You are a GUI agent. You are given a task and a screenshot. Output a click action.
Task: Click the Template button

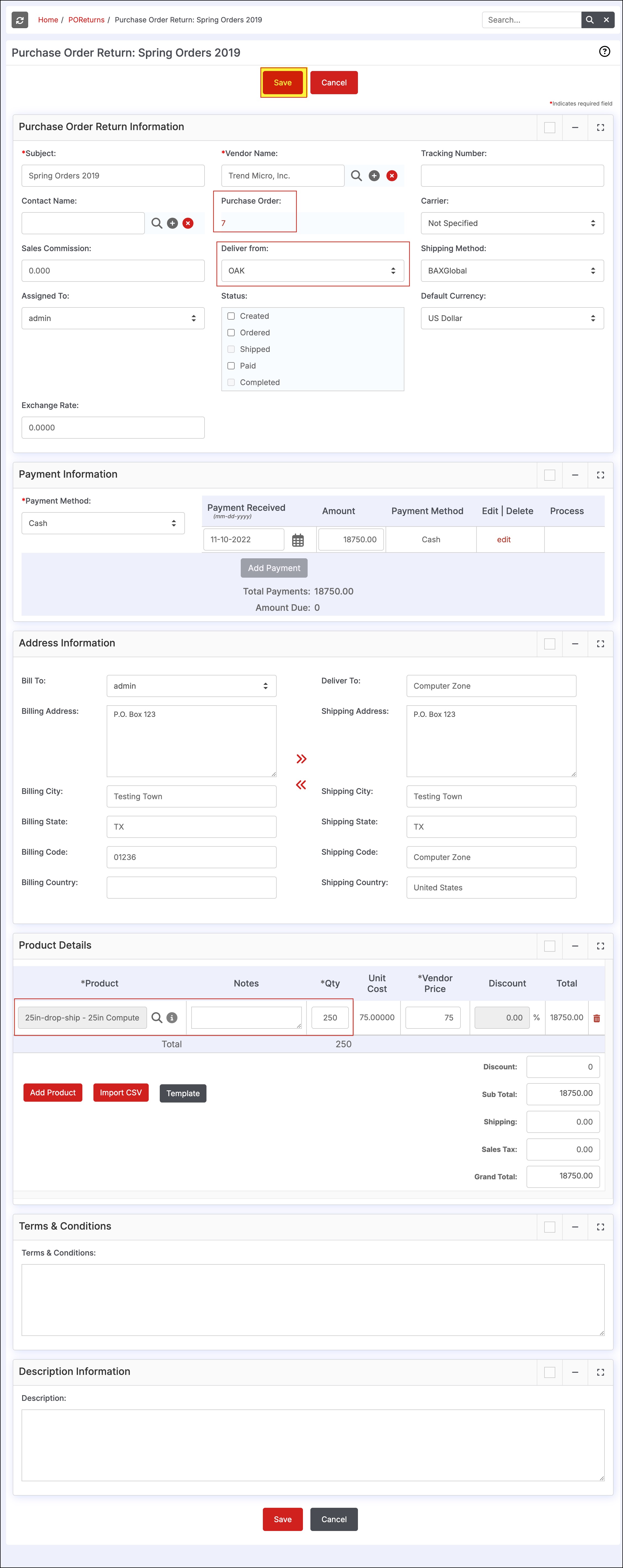coord(183,1093)
